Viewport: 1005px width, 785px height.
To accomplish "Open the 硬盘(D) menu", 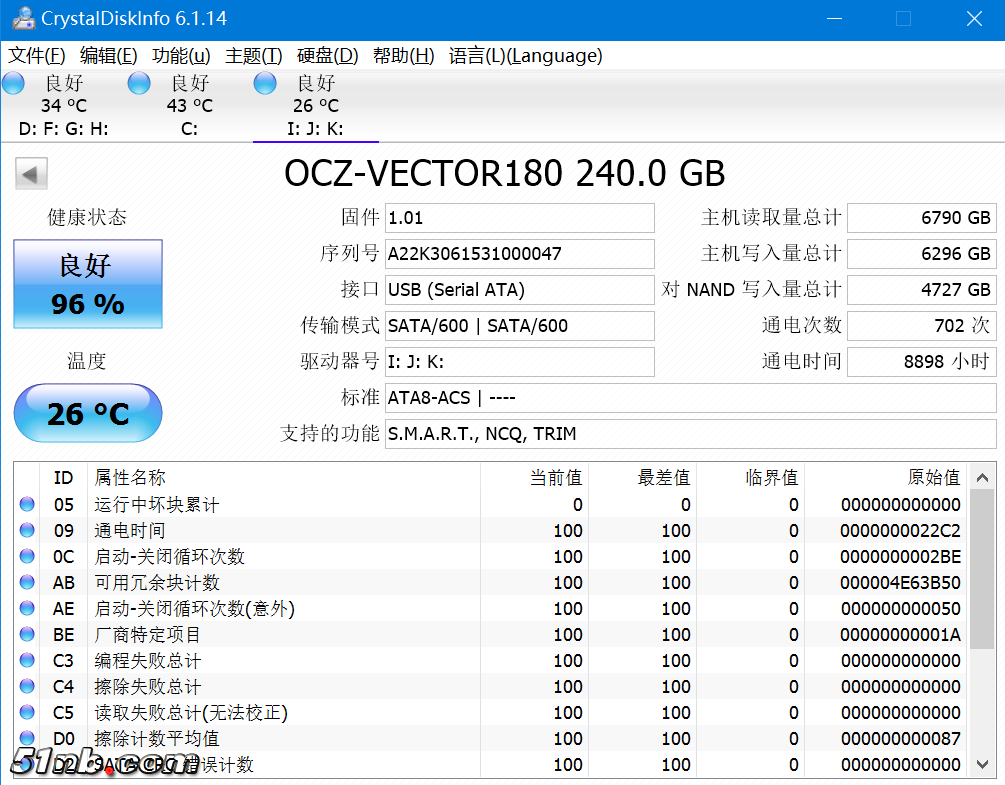I will 328,56.
